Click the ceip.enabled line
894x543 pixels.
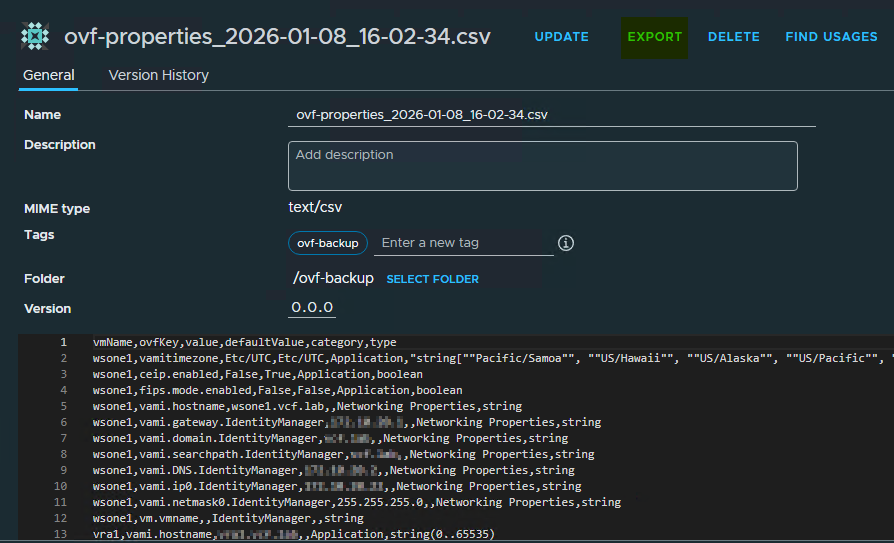pyautogui.click(x=258, y=374)
